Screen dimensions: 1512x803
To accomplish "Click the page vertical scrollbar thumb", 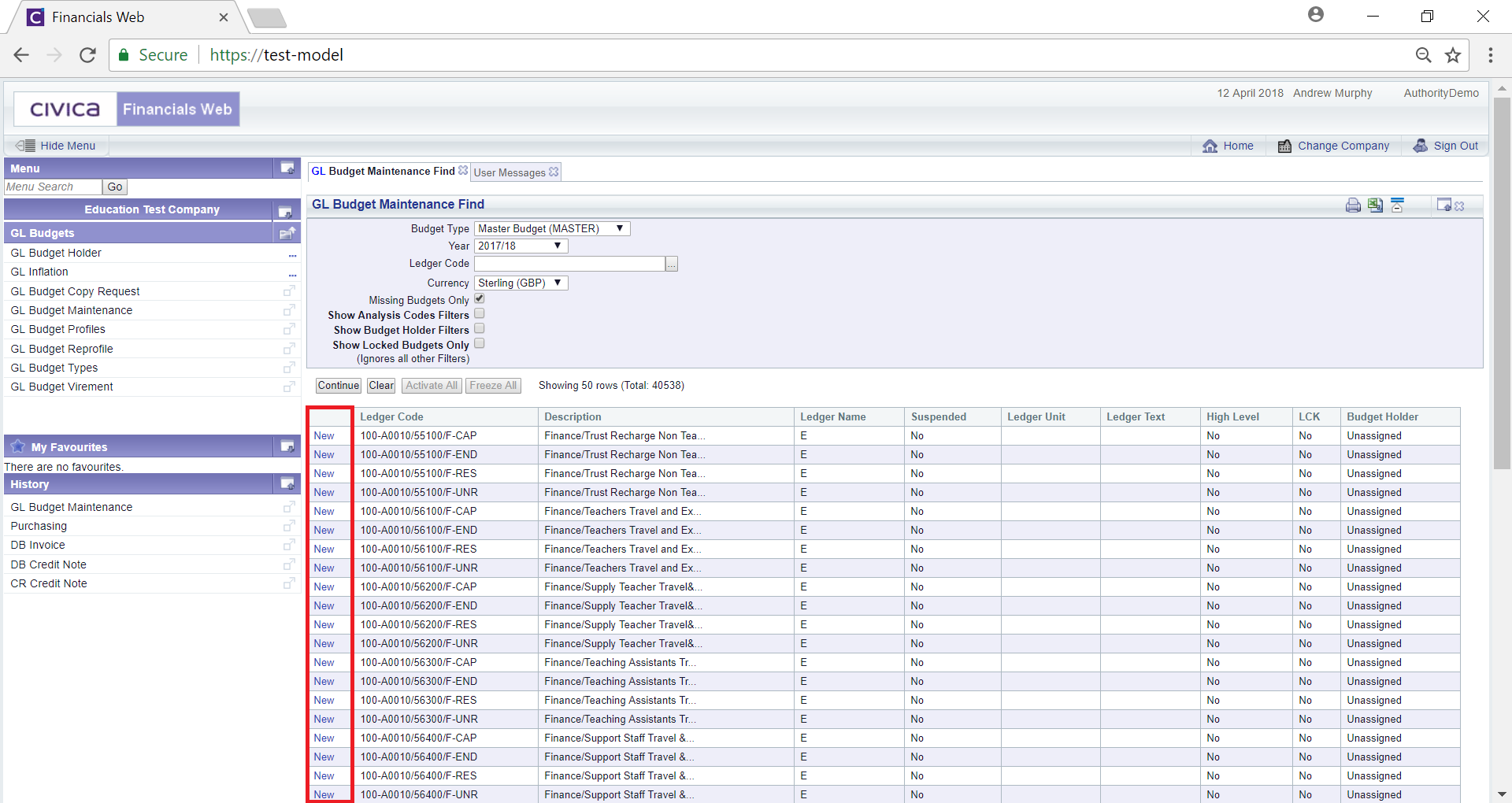I will pos(1502,283).
